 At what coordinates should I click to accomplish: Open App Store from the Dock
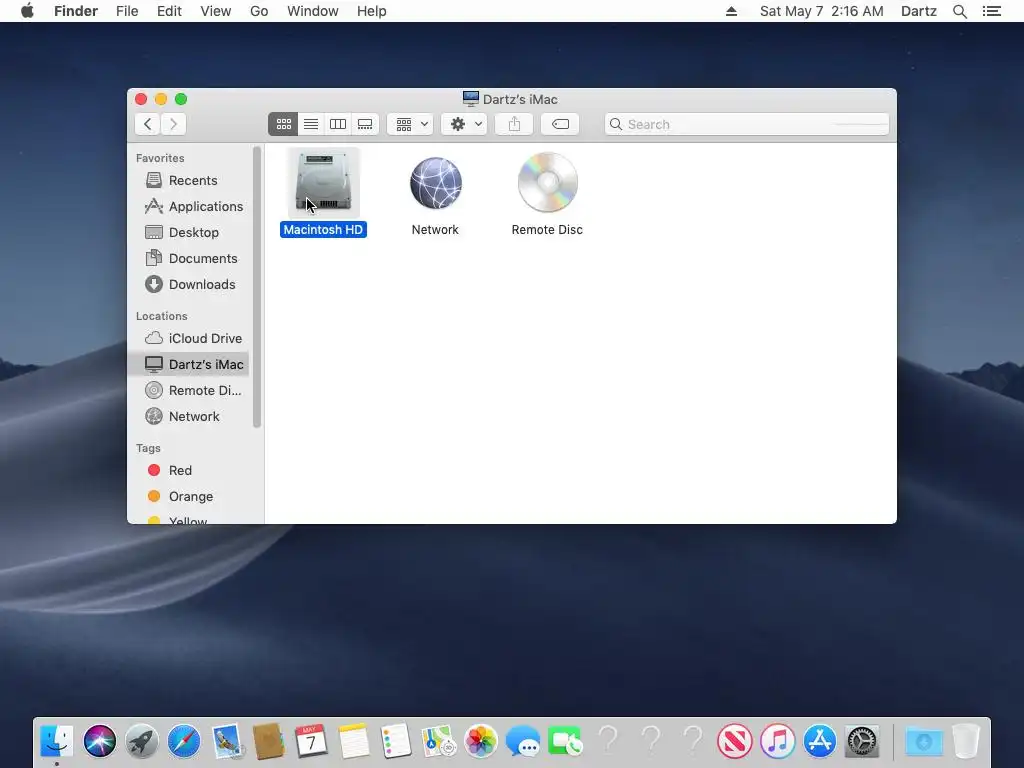tap(820, 741)
